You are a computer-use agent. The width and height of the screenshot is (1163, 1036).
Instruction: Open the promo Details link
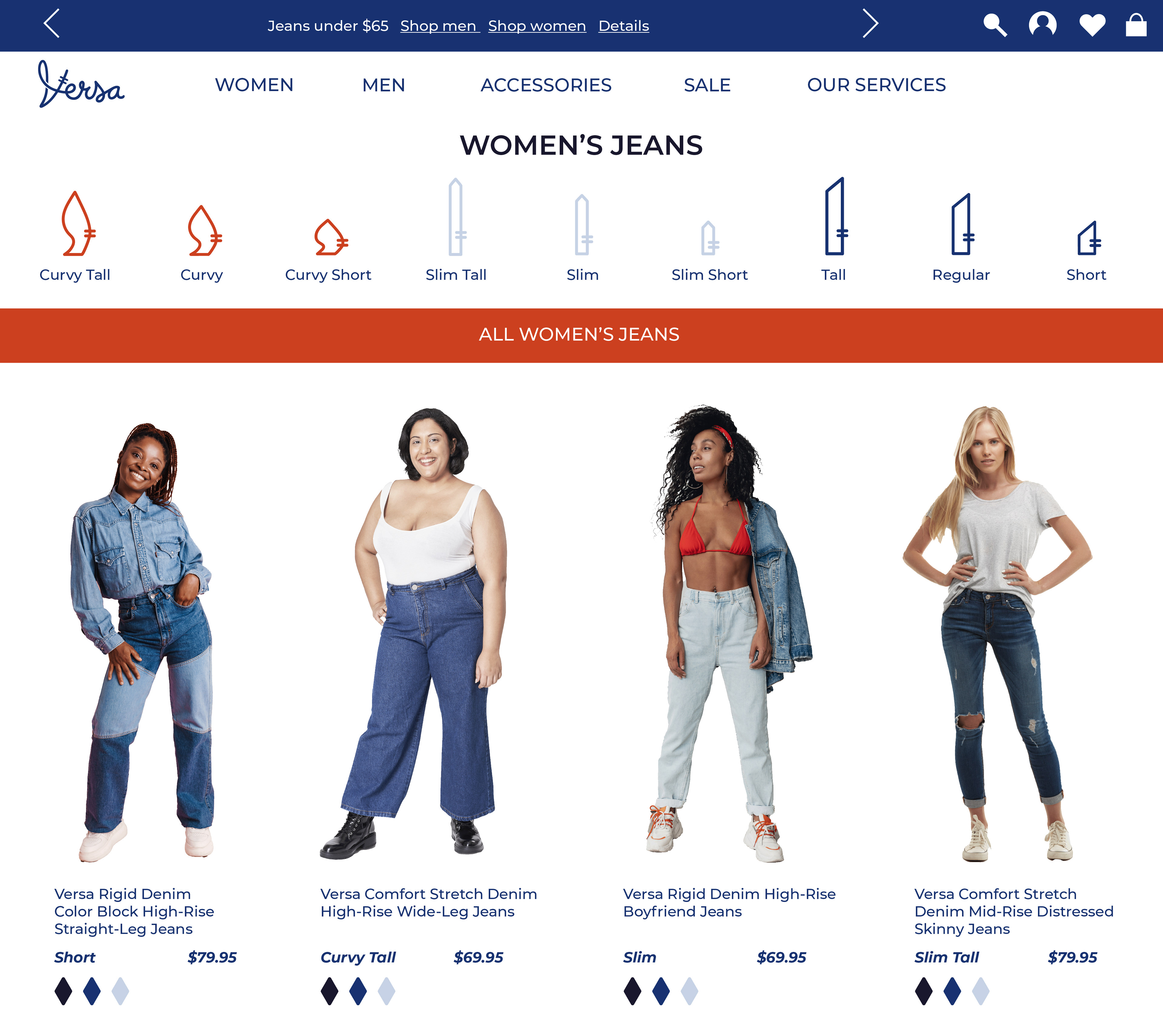click(624, 26)
